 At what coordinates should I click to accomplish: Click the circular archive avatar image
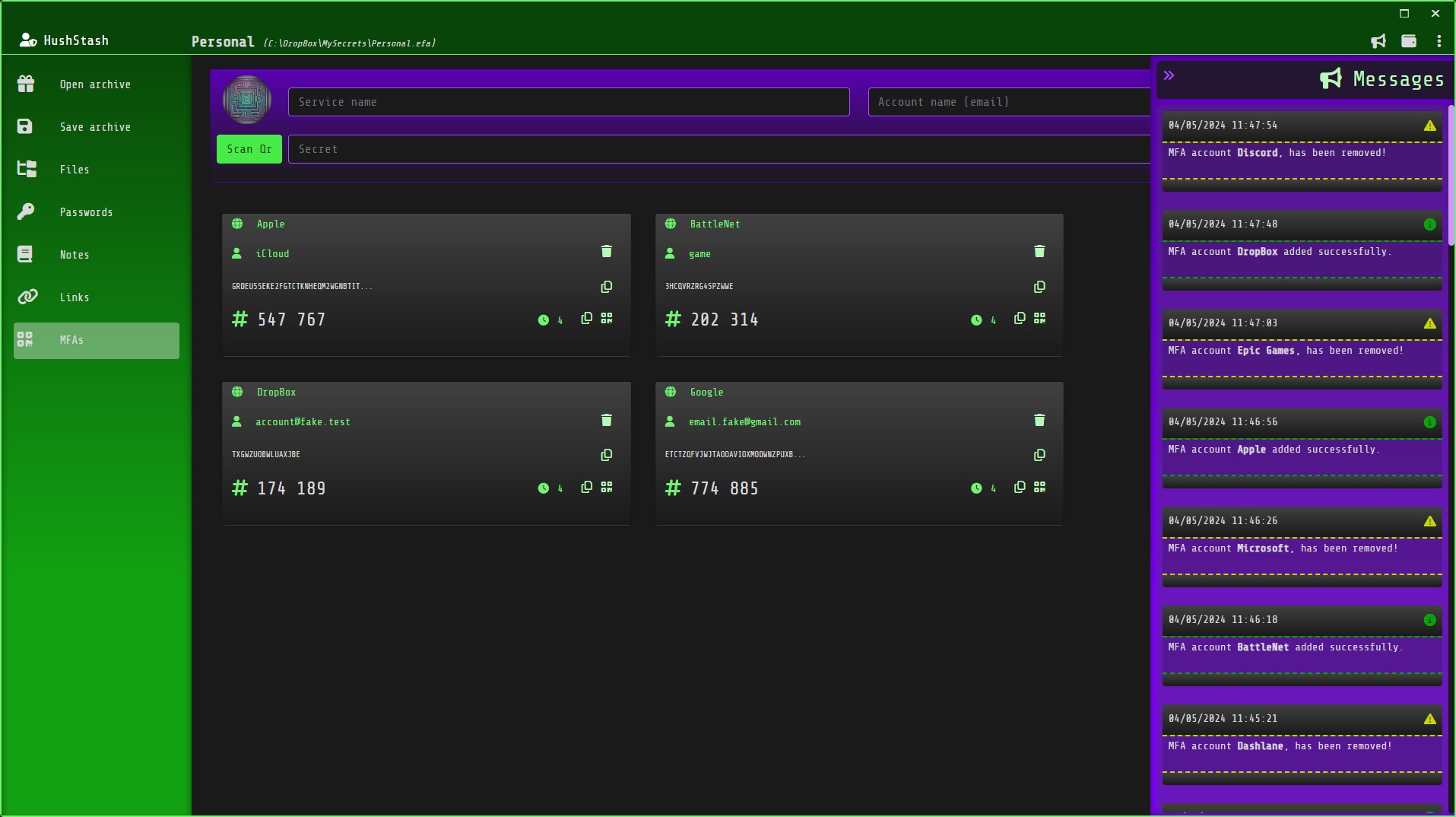pyautogui.click(x=247, y=100)
